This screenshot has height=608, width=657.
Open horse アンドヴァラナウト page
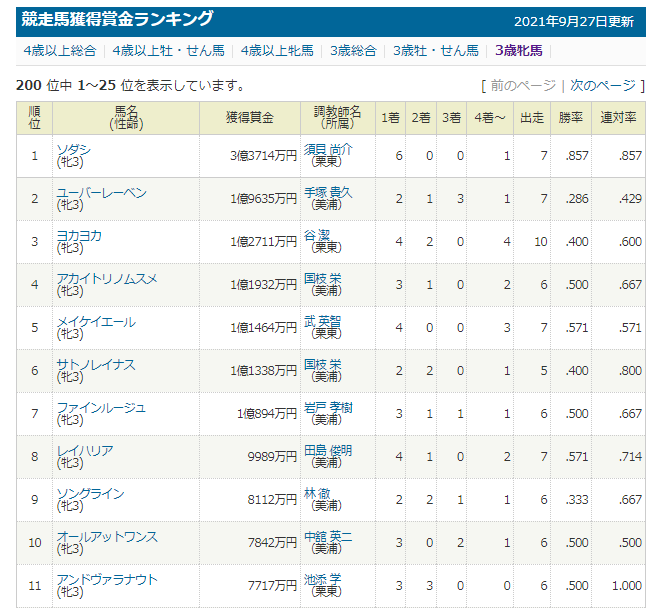[x=107, y=579]
